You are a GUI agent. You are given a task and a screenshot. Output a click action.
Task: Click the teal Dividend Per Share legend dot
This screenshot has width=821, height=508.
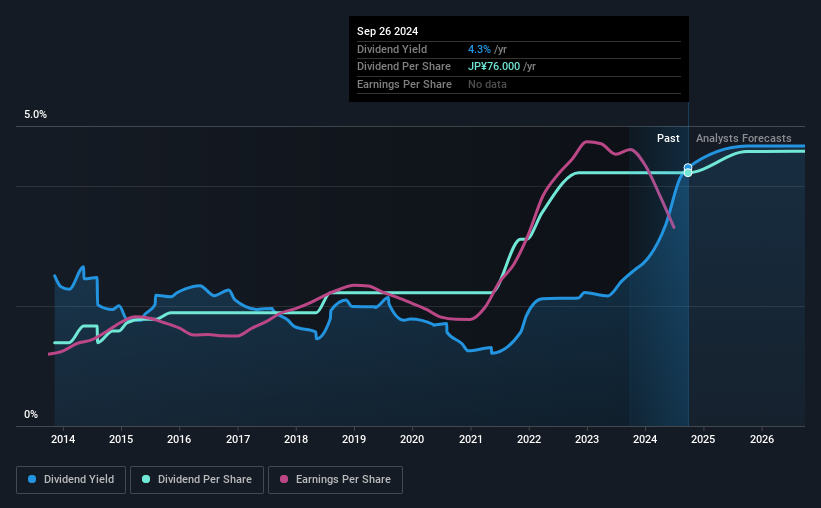pyautogui.click(x=146, y=479)
